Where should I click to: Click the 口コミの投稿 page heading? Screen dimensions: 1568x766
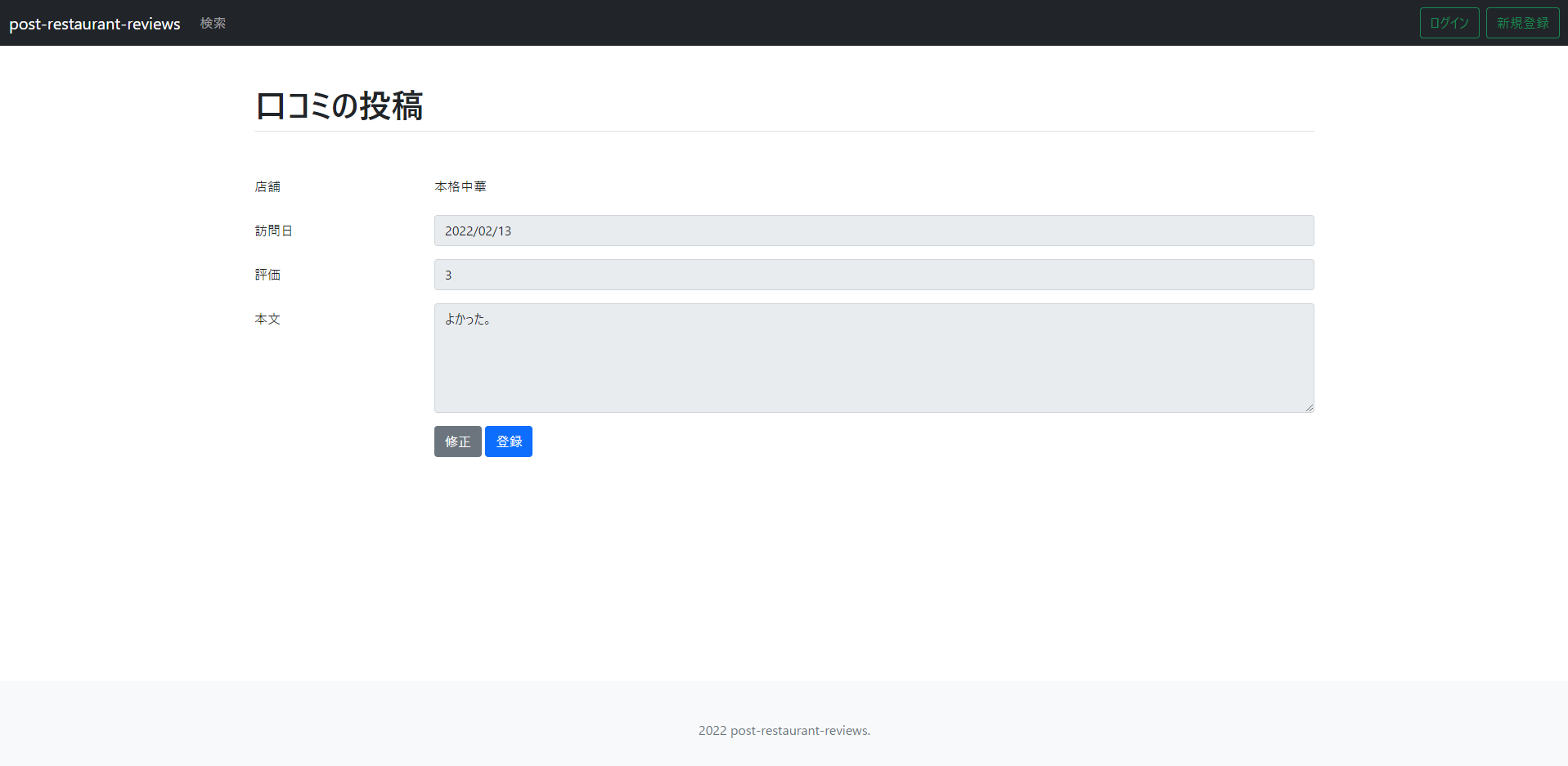tap(339, 106)
